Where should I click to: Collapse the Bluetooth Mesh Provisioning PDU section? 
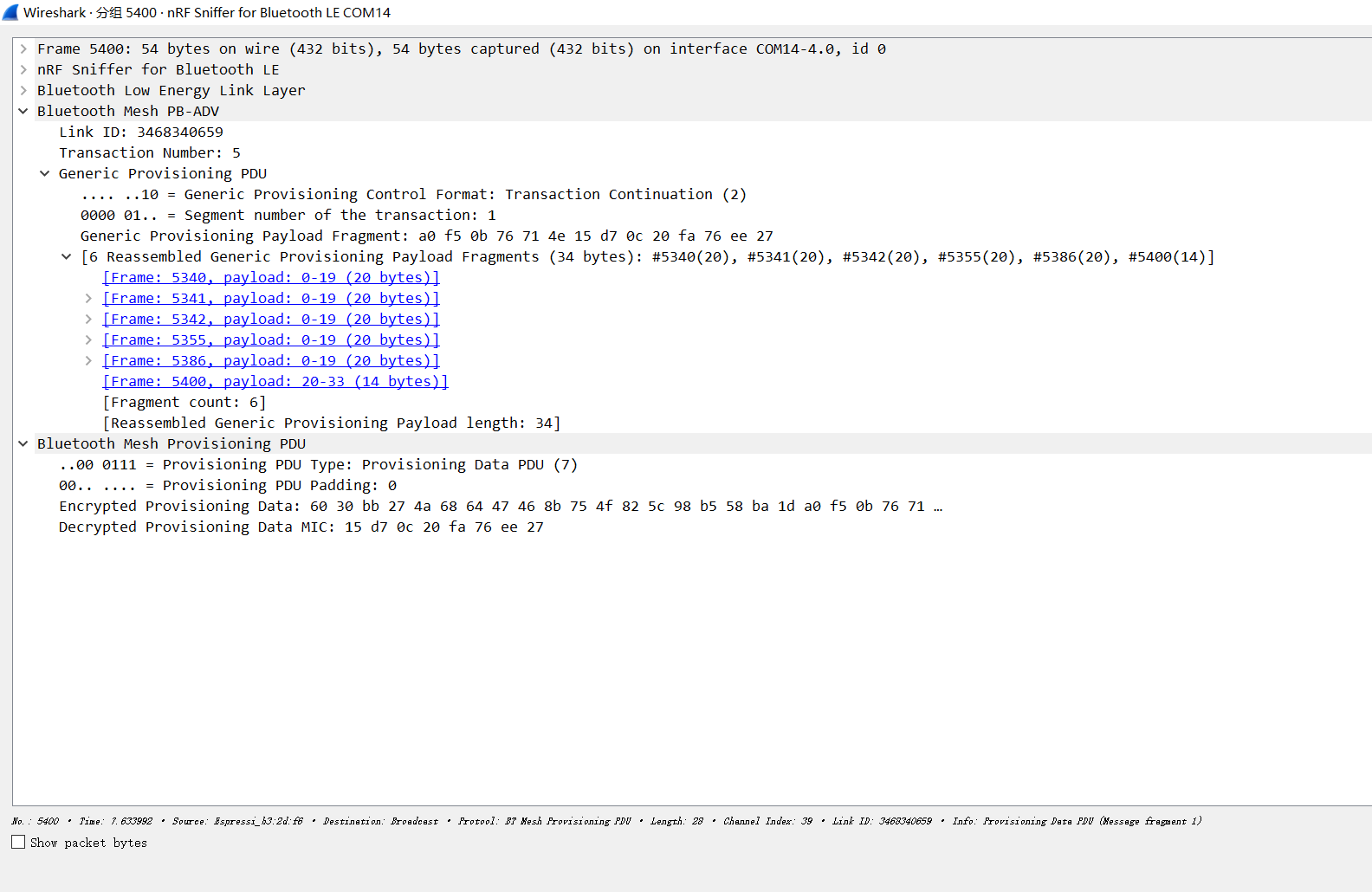(x=23, y=444)
